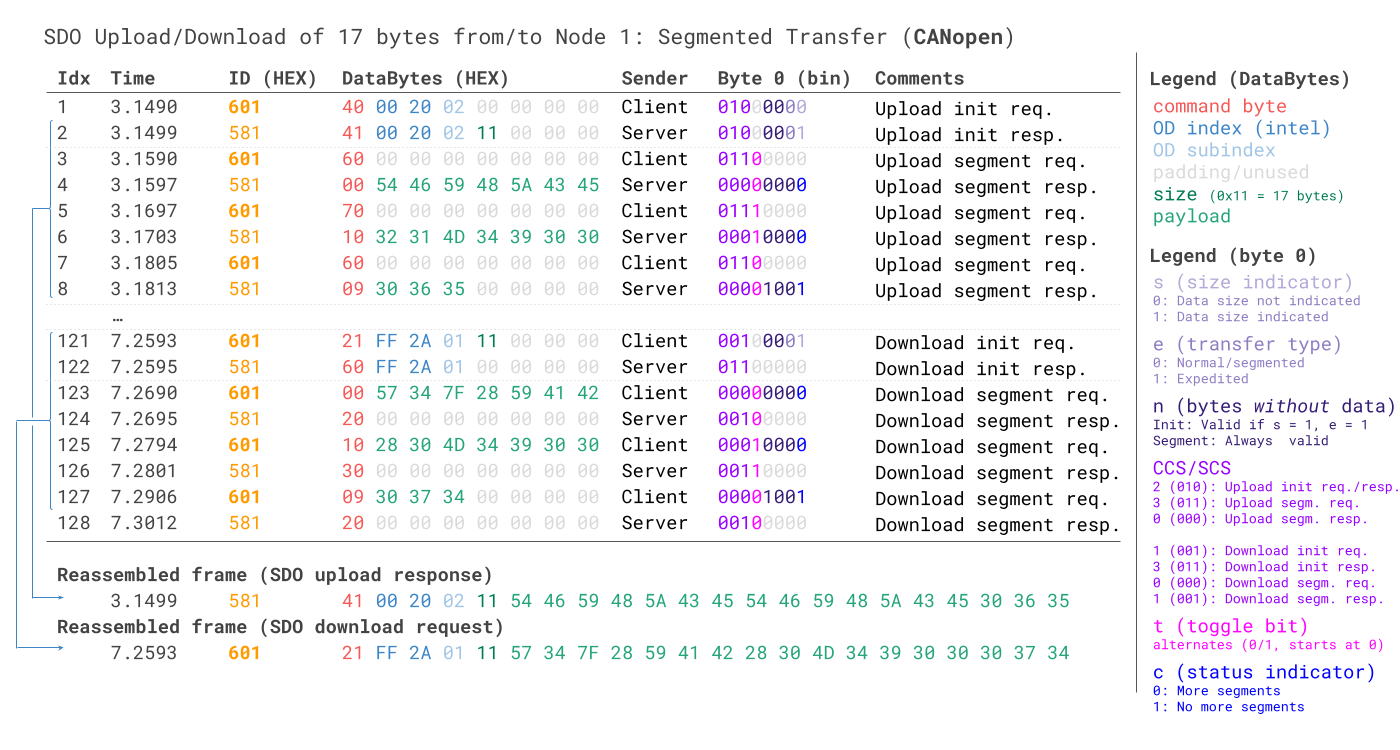Click 'CCS/SCS' legend entry
The image size is (1400, 750).
click(1192, 467)
